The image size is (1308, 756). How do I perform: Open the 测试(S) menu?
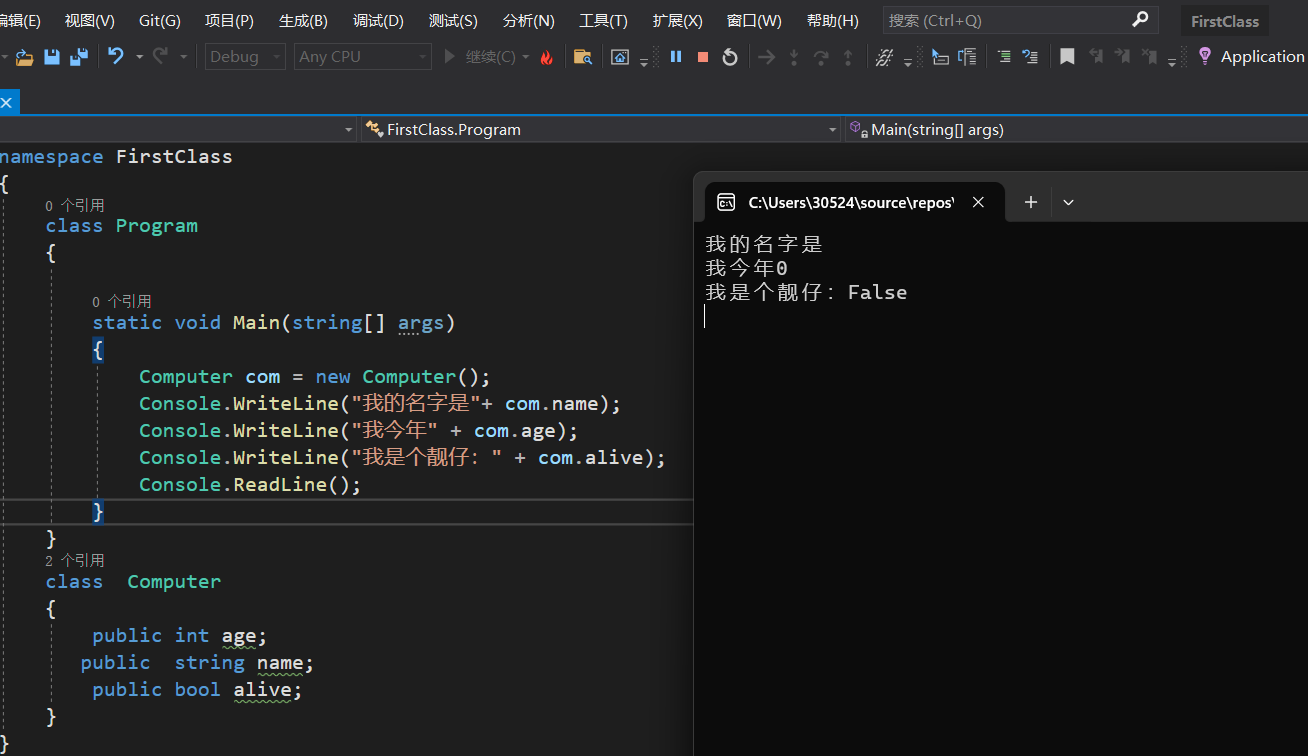click(453, 20)
